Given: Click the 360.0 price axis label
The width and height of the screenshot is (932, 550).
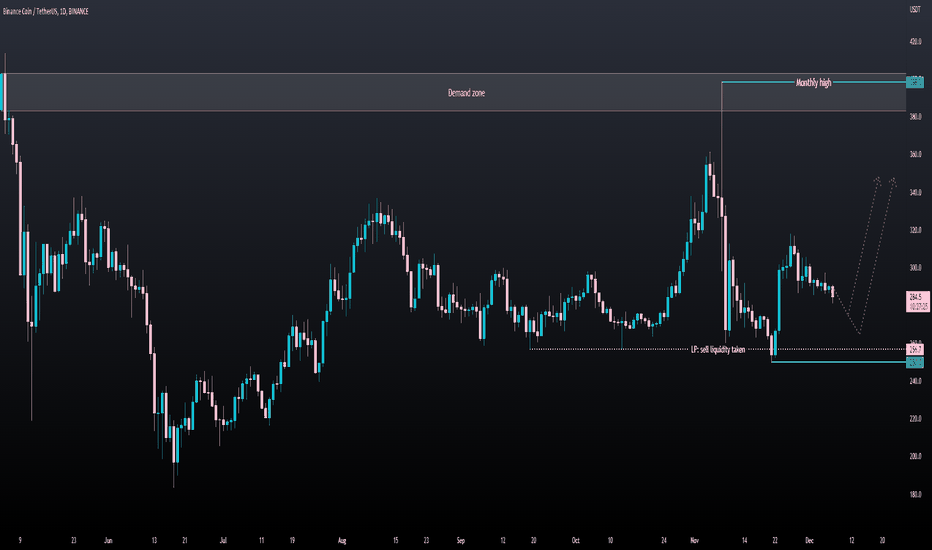Looking at the screenshot, I should pyautogui.click(x=915, y=155).
